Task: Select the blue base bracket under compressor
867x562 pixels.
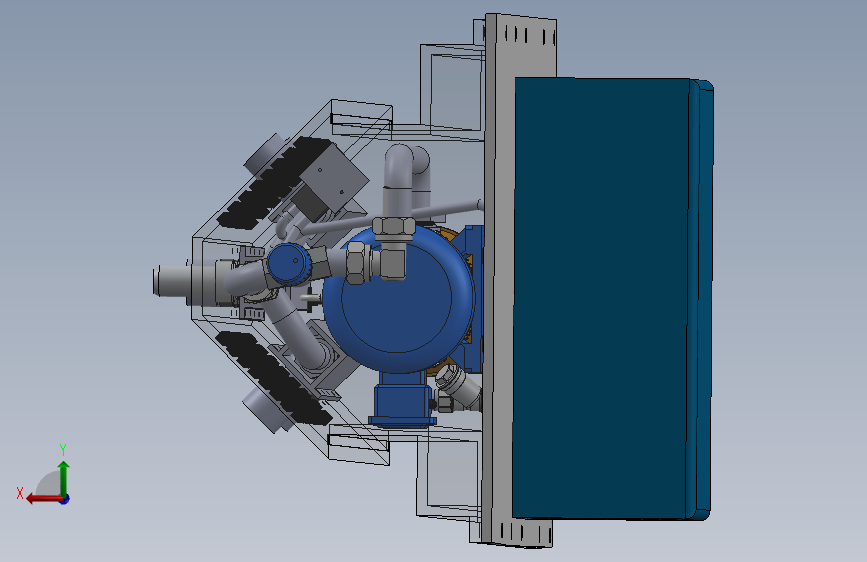Action: pyautogui.click(x=401, y=399)
